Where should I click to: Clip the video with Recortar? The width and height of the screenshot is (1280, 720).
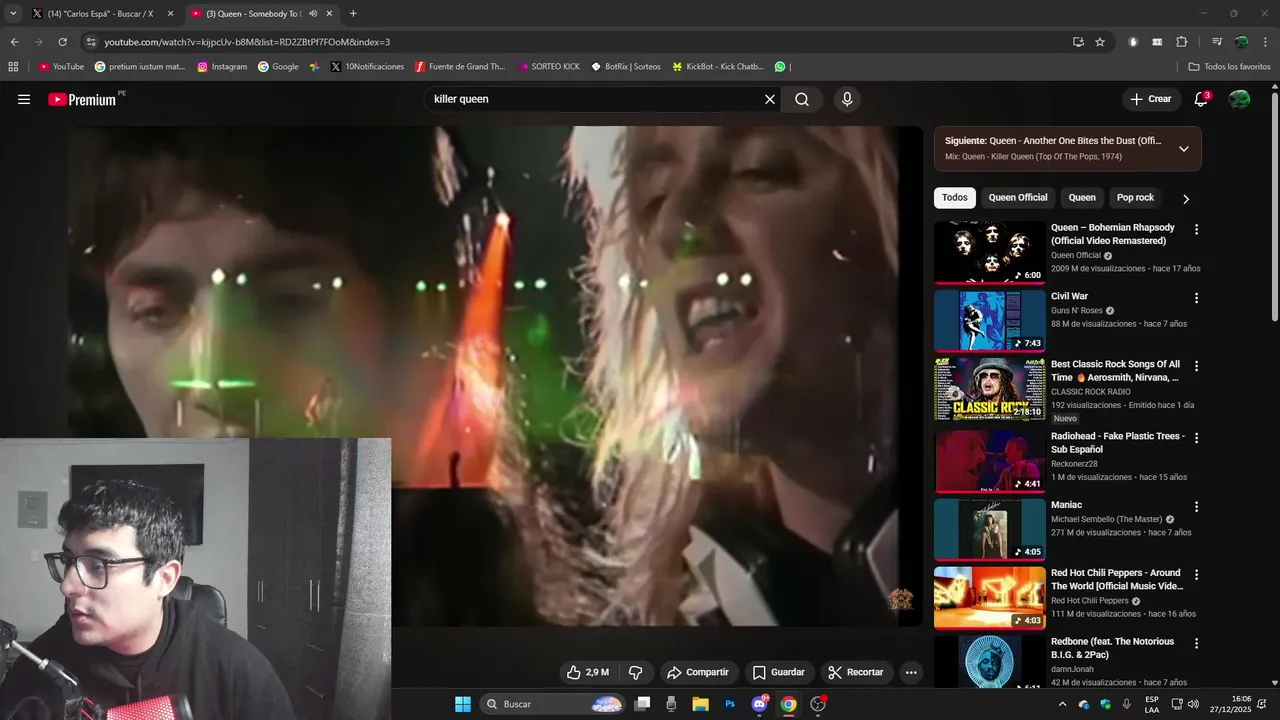click(856, 673)
